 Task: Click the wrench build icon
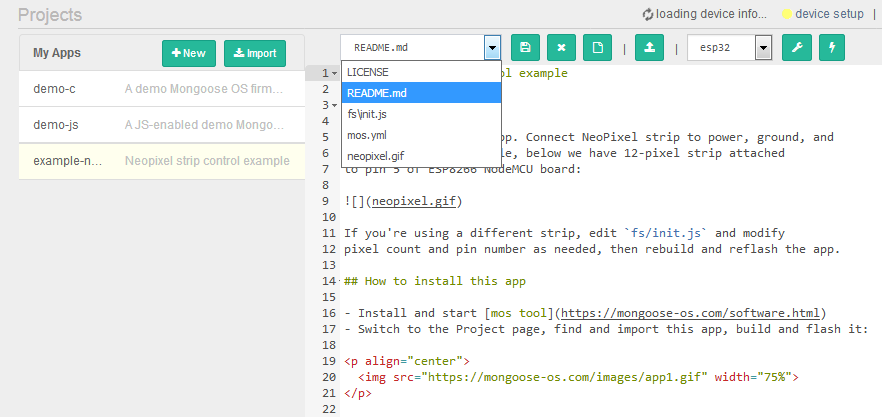point(796,48)
